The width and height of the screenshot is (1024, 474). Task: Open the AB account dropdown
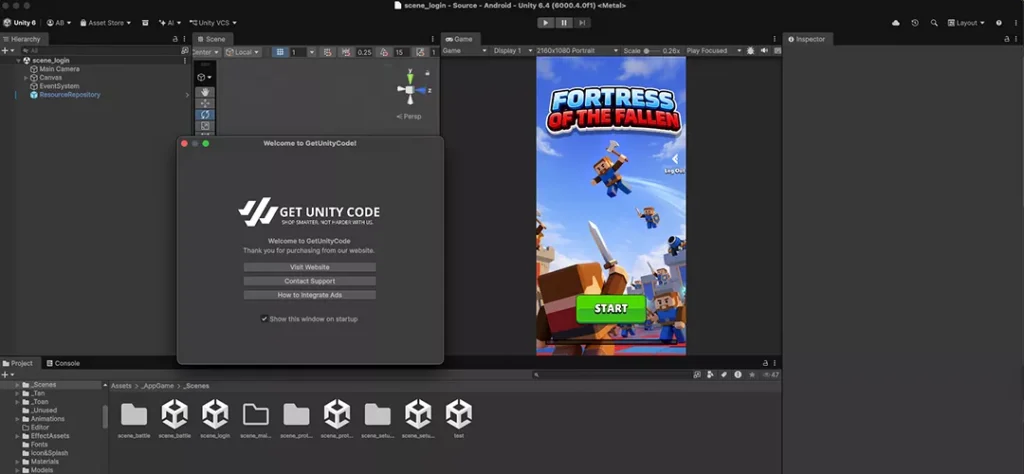pyautogui.click(x=59, y=23)
